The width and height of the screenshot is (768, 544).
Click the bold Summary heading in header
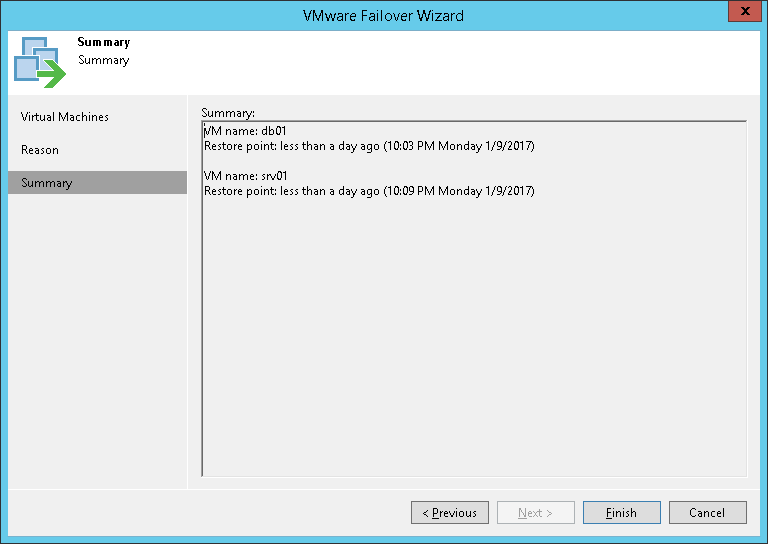104,42
